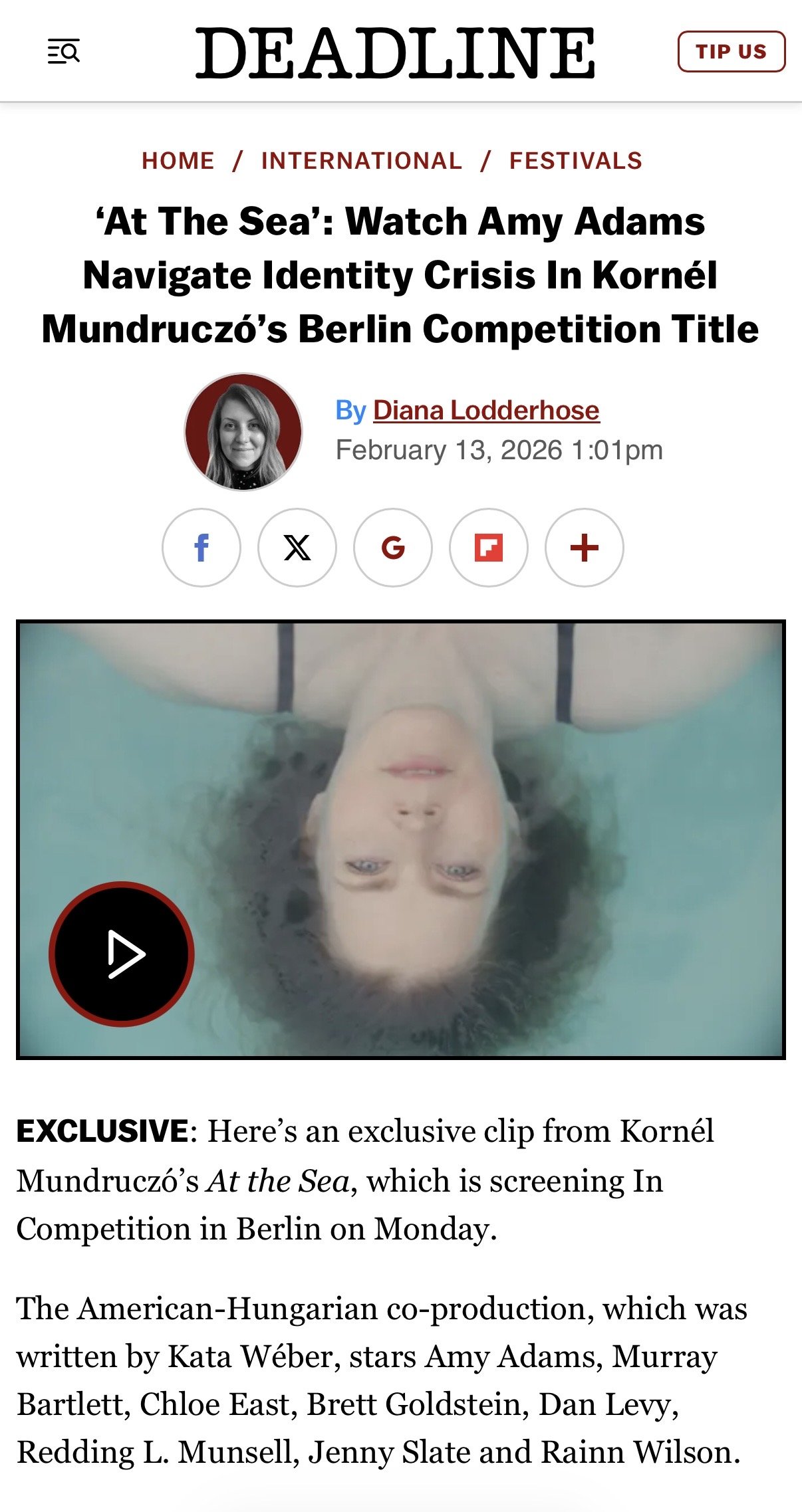Click the italic At the Sea title
The image size is (802, 1512).
point(278,1181)
